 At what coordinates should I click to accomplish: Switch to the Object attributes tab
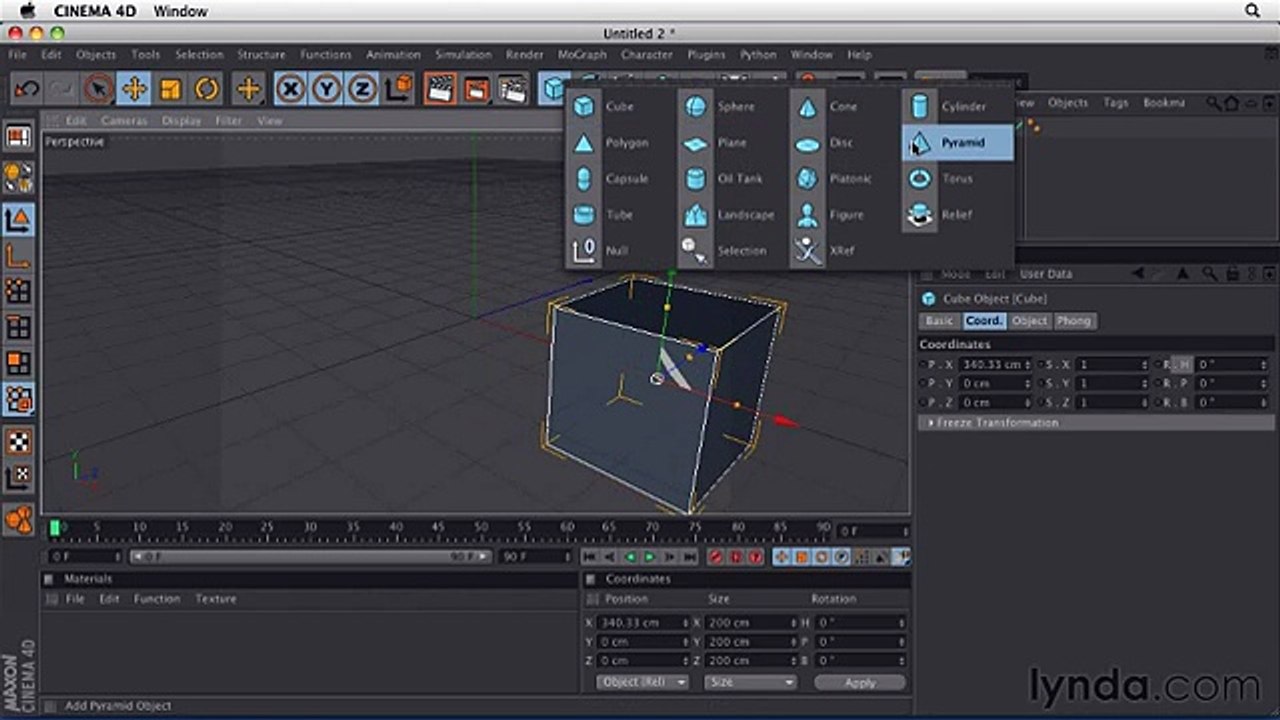click(1029, 321)
